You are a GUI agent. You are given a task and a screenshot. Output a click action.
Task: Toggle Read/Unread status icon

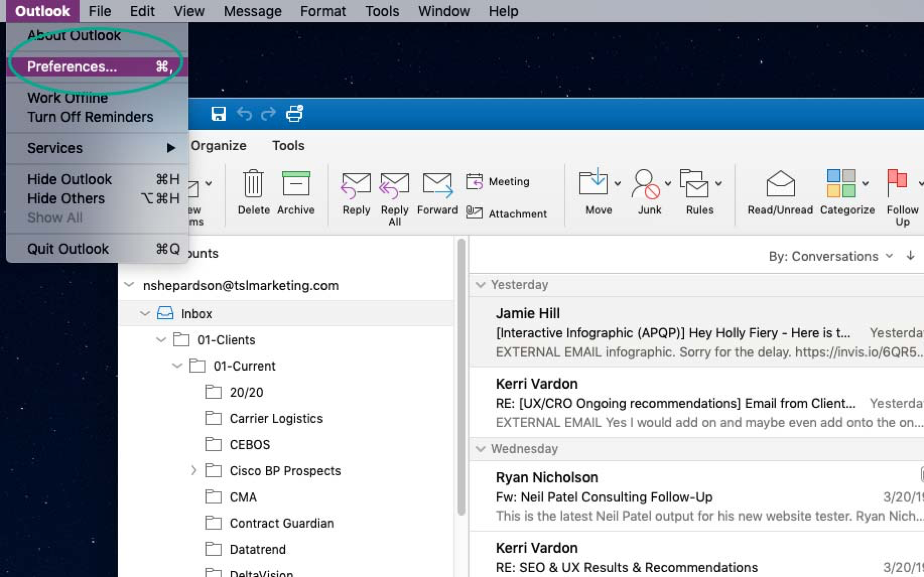click(780, 183)
